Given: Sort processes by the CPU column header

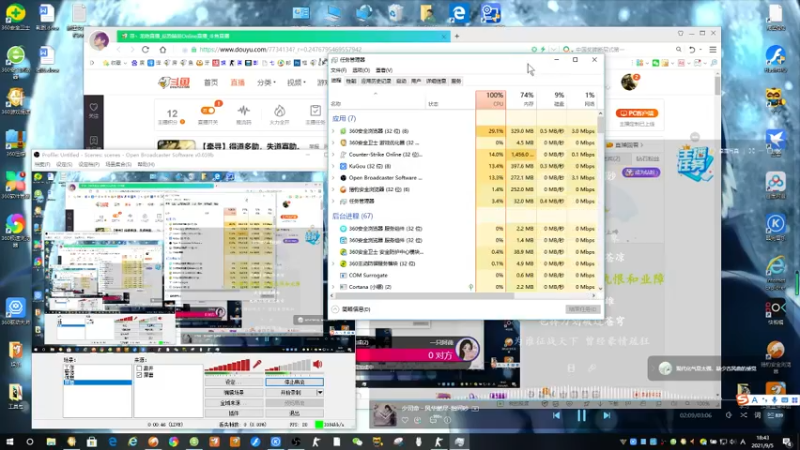Looking at the screenshot, I should [491, 99].
